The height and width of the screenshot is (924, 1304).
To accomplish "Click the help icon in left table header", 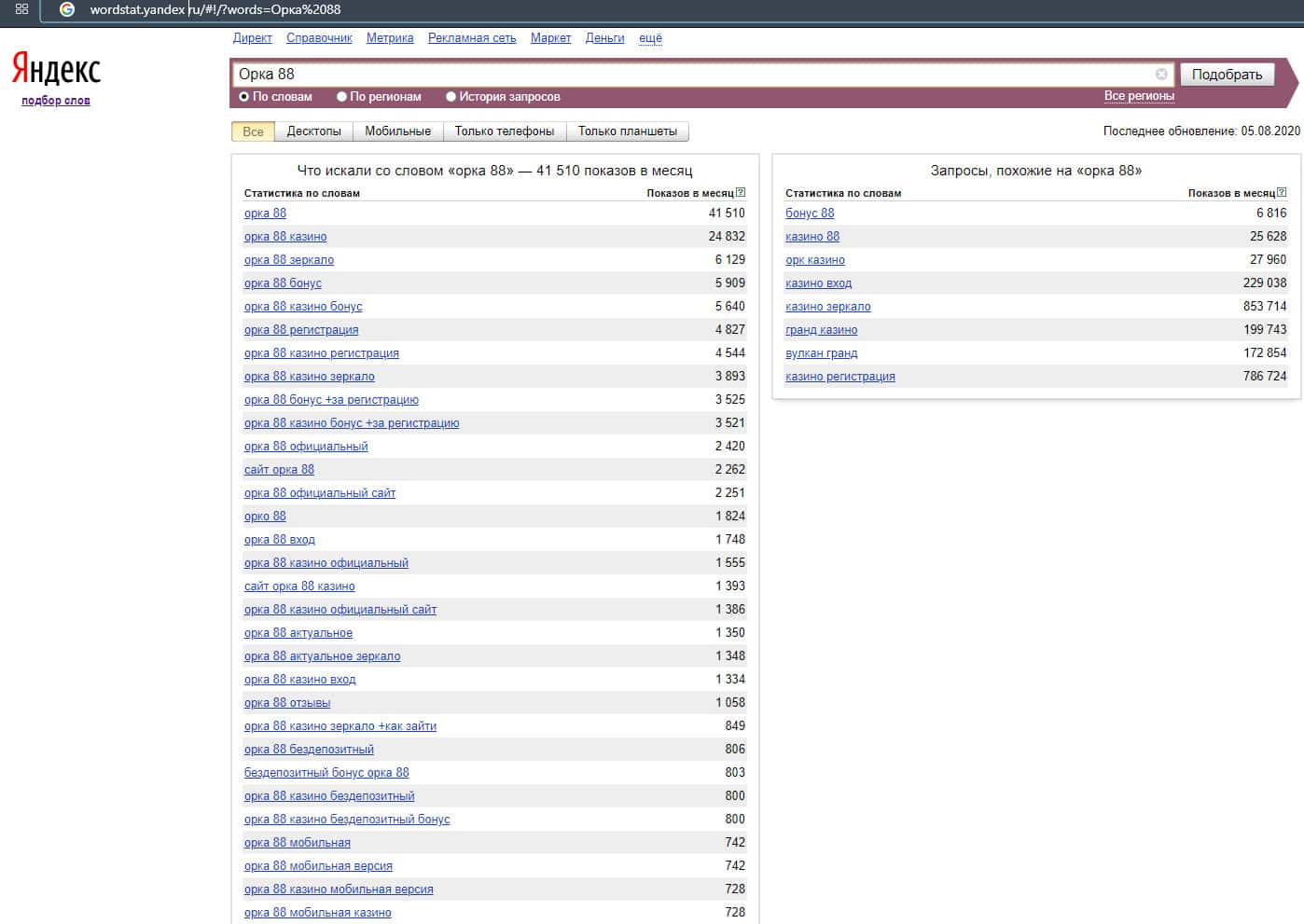I will click(741, 193).
